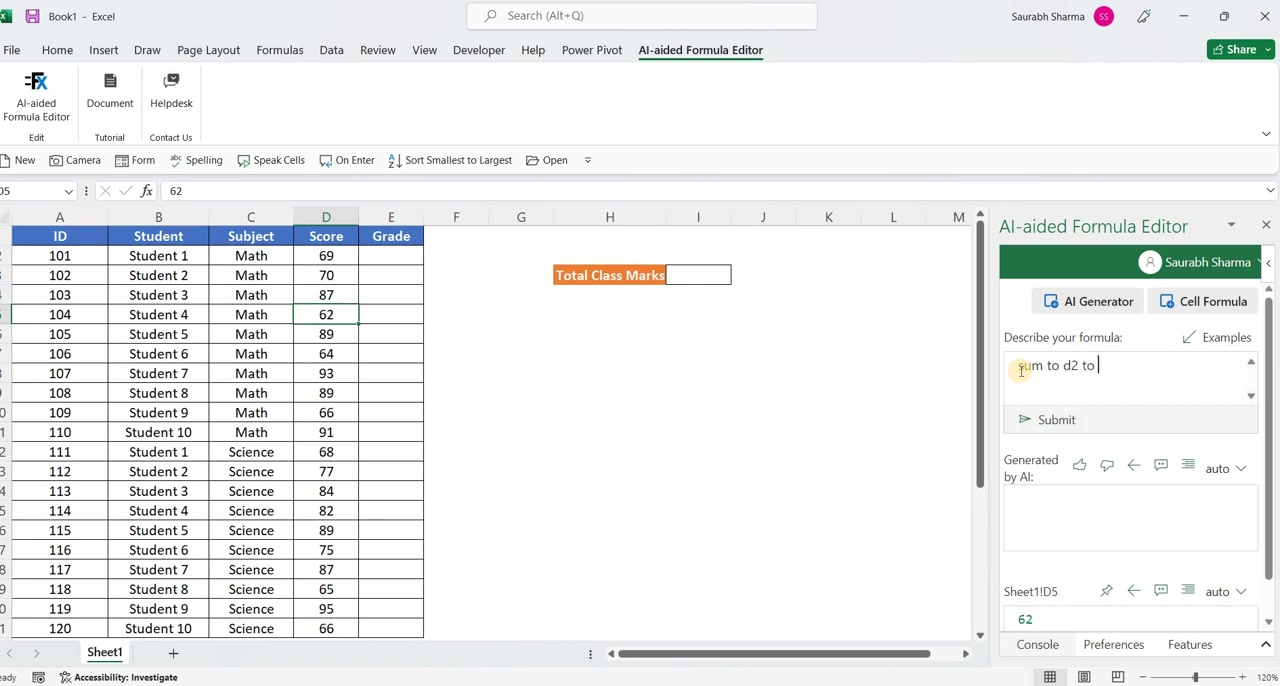Open the File tab
This screenshot has height=686, width=1280.
(x=11, y=50)
